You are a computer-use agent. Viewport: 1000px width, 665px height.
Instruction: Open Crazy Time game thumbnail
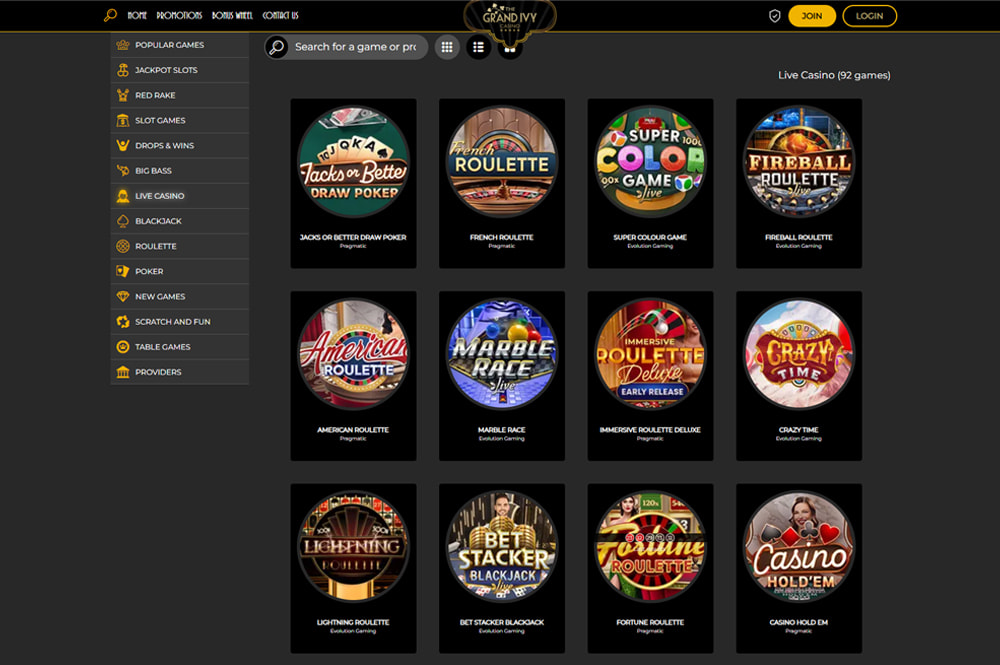coord(799,354)
